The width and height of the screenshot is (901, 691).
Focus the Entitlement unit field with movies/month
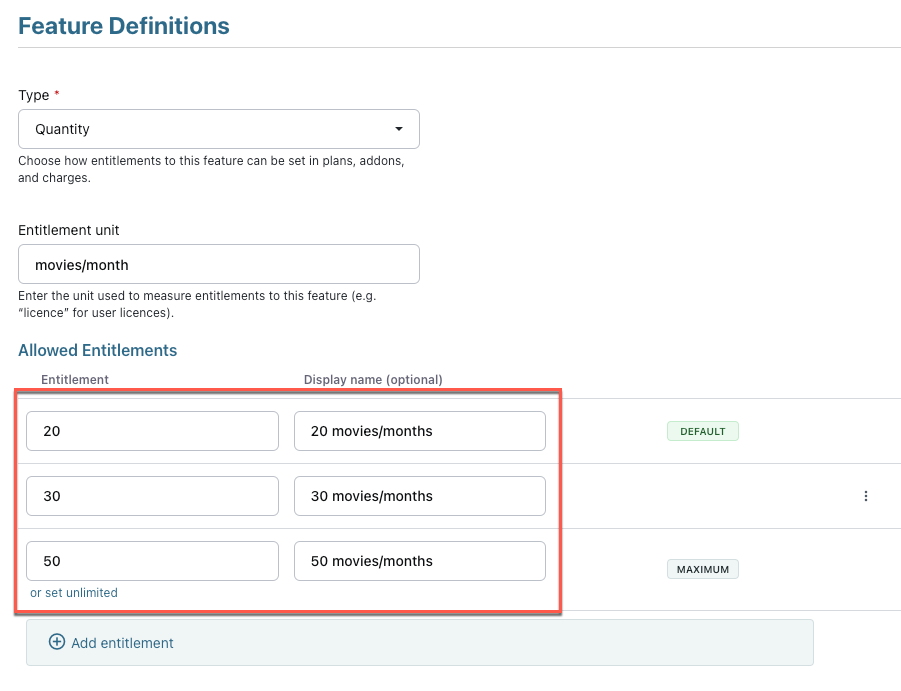218,265
